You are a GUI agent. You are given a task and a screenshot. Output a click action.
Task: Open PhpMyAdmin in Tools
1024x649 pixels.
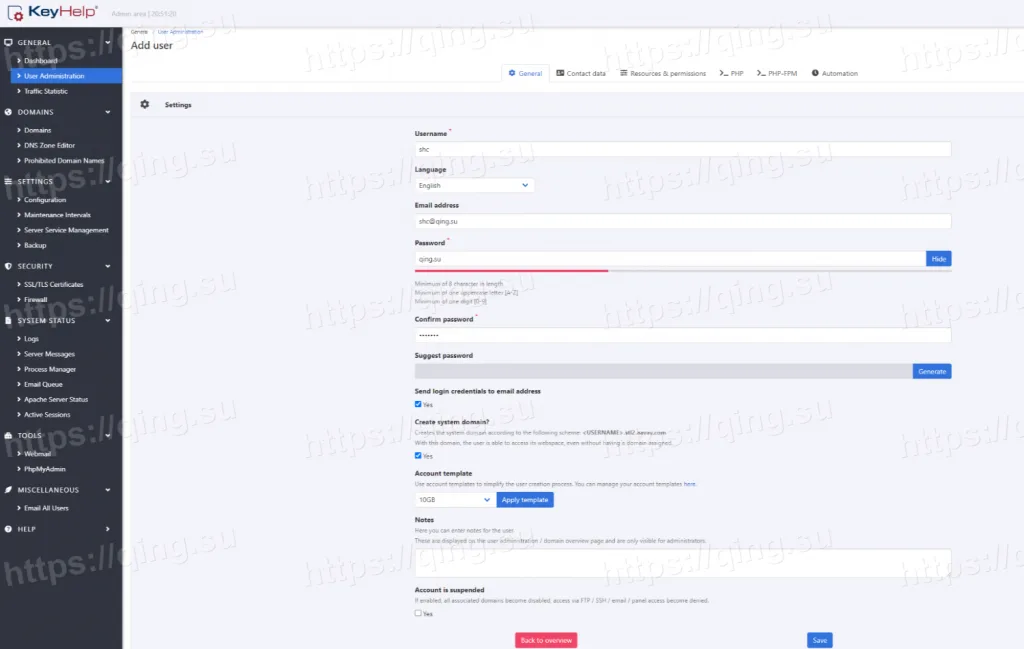[x=44, y=469]
